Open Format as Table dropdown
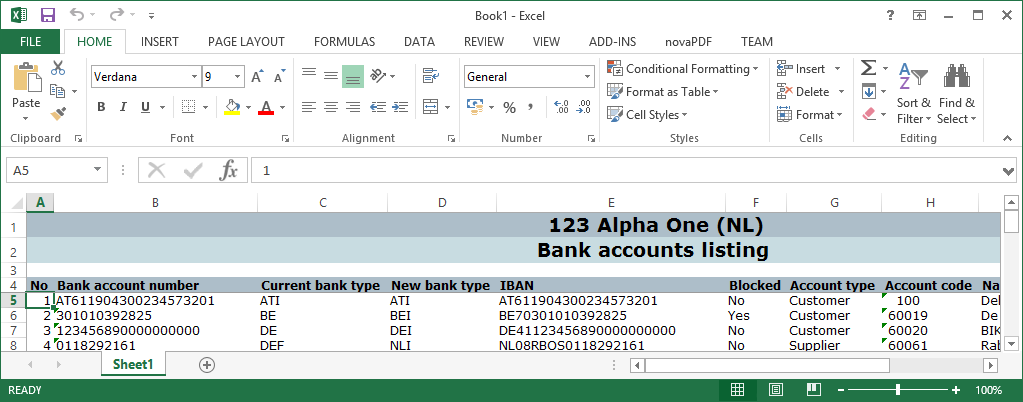This screenshot has height=402, width=1023. tap(662, 91)
